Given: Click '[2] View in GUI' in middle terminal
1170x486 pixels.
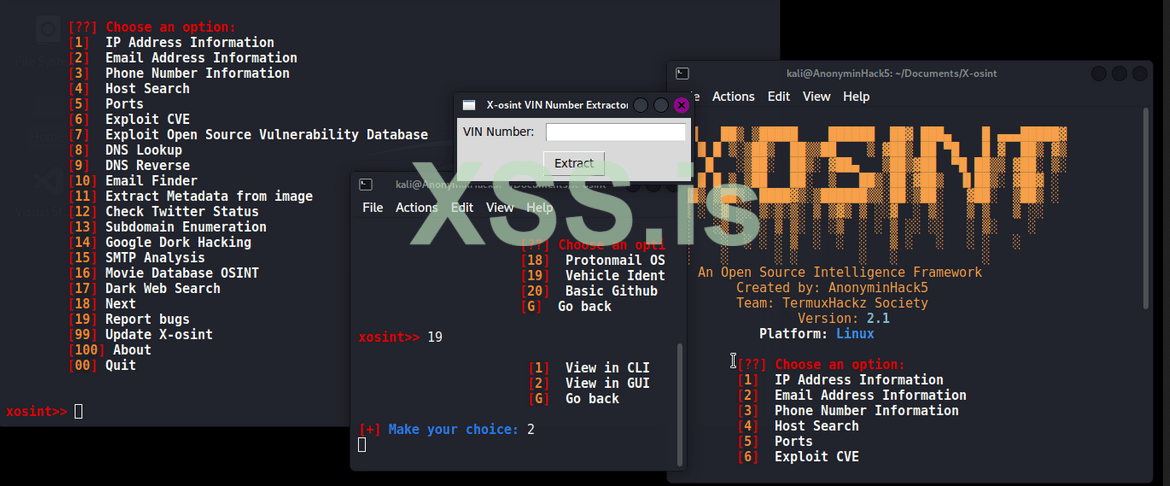Looking at the screenshot, I should click(589, 383).
